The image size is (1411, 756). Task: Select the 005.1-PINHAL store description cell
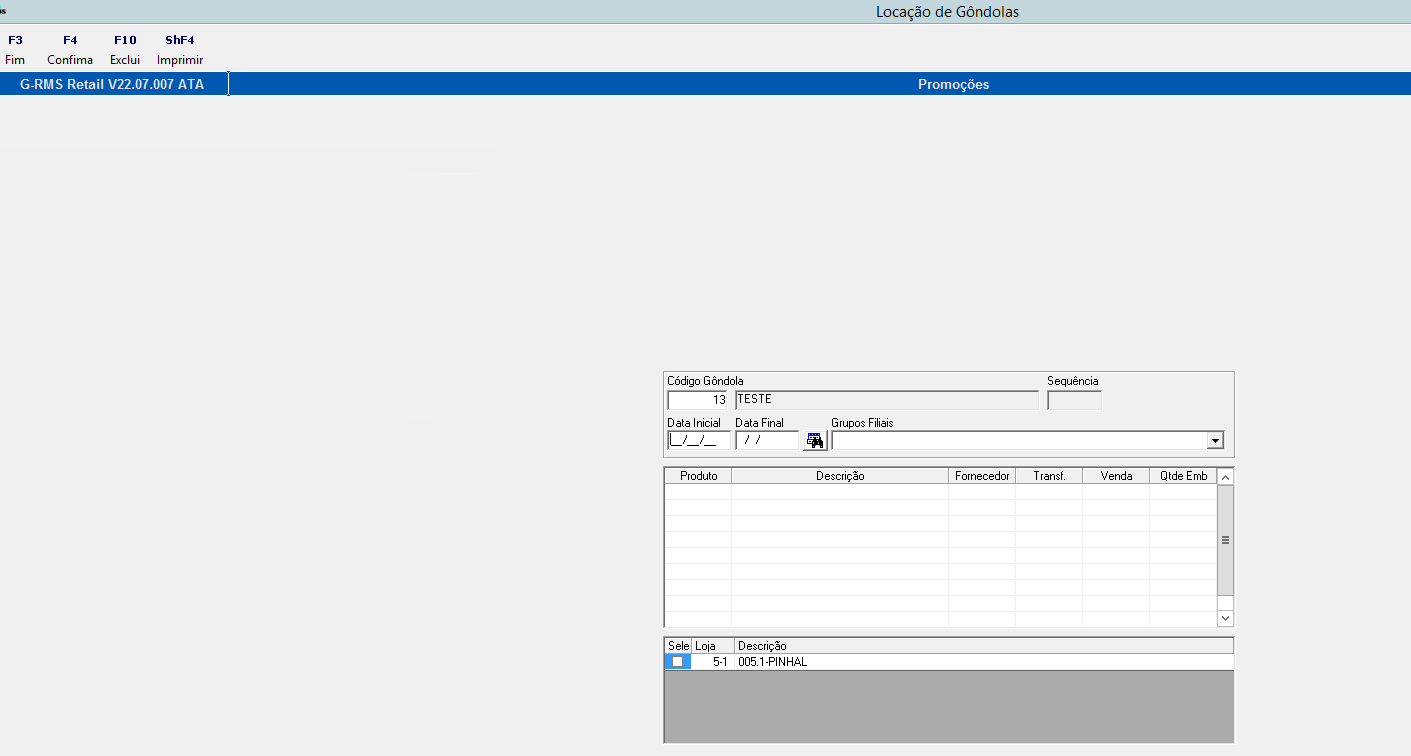tap(984, 662)
